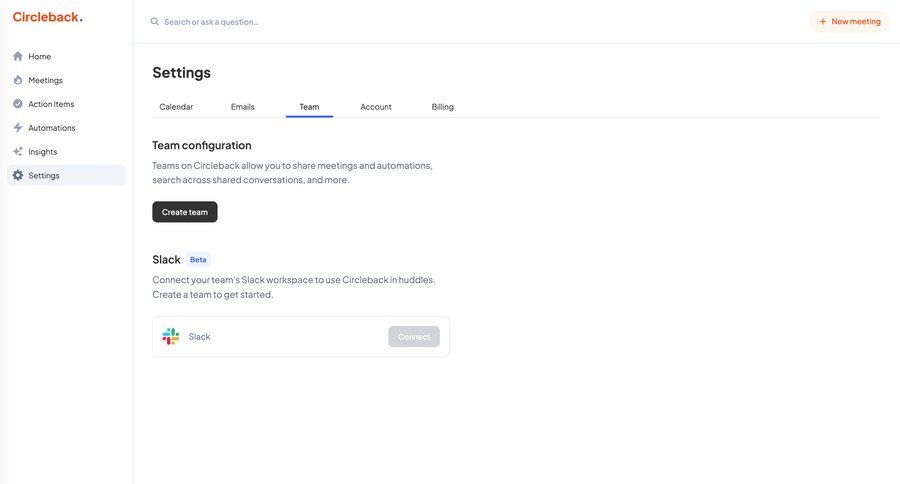This screenshot has height=484, width=900.
Task: Focus the 'Search or ask a question' field
Action: coord(300,21)
